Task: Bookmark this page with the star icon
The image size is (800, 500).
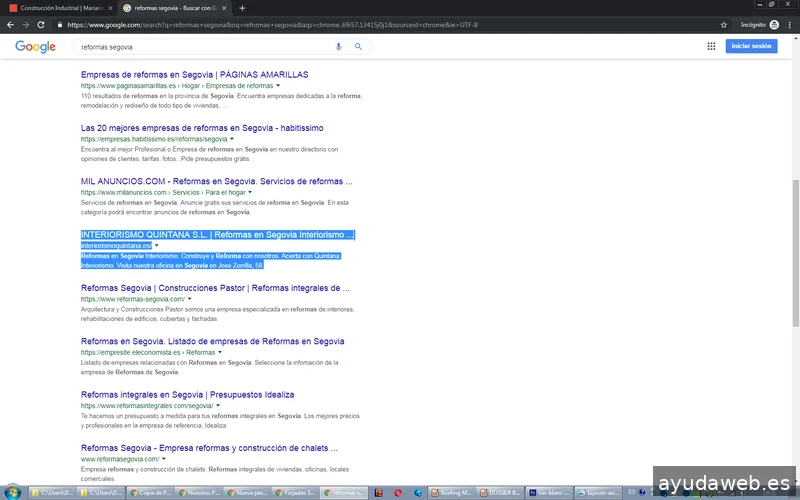Action: [x=723, y=24]
